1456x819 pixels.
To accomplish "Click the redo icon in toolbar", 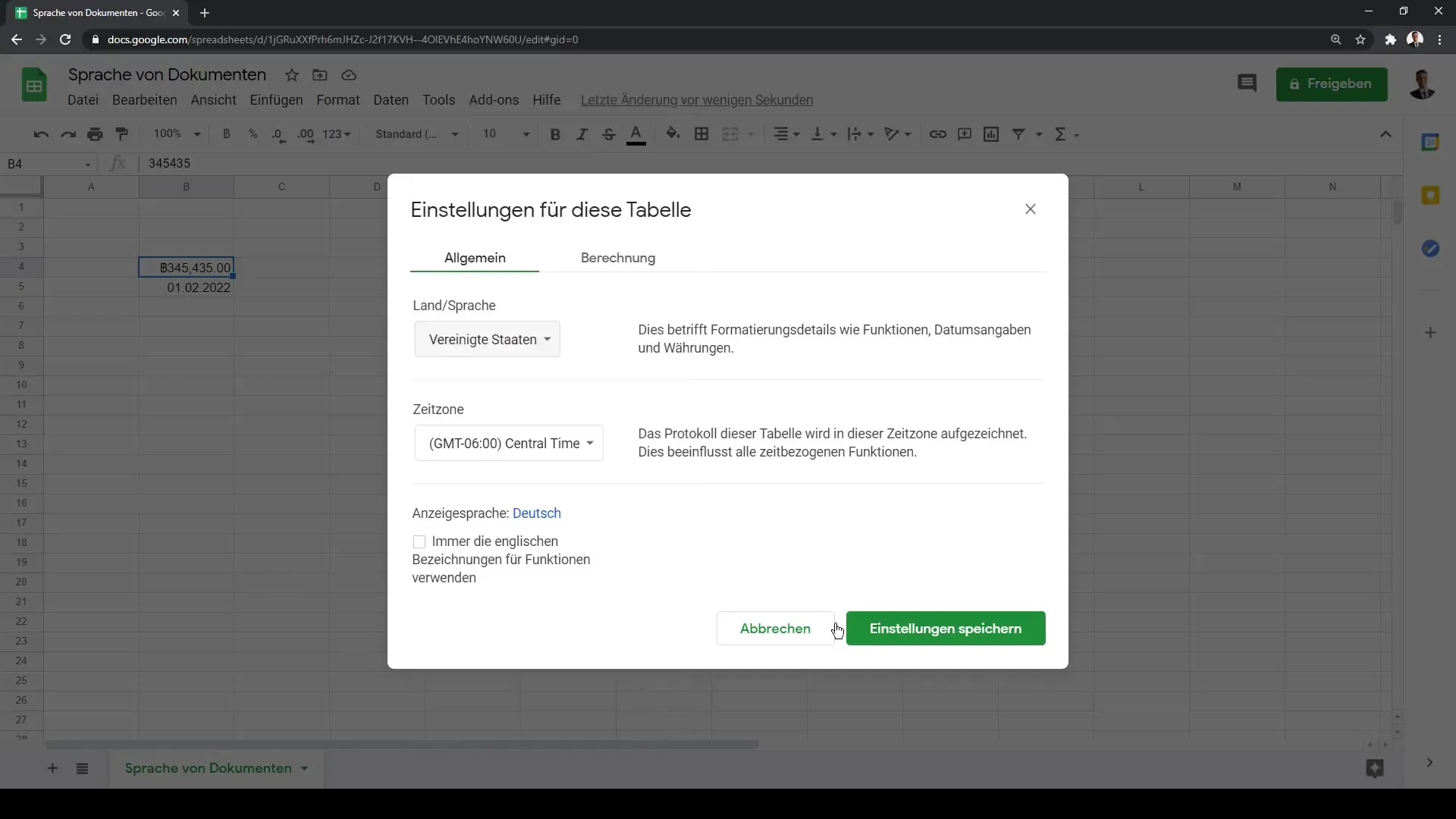I will click(x=68, y=134).
